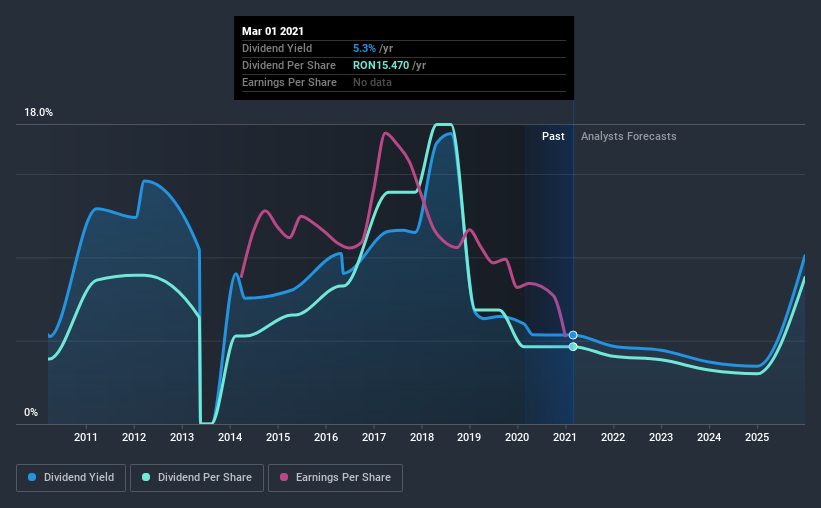Click the 2021 x-axis label
Image resolution: width=821 pixels, height=508 pixels.
coord(565,437)
